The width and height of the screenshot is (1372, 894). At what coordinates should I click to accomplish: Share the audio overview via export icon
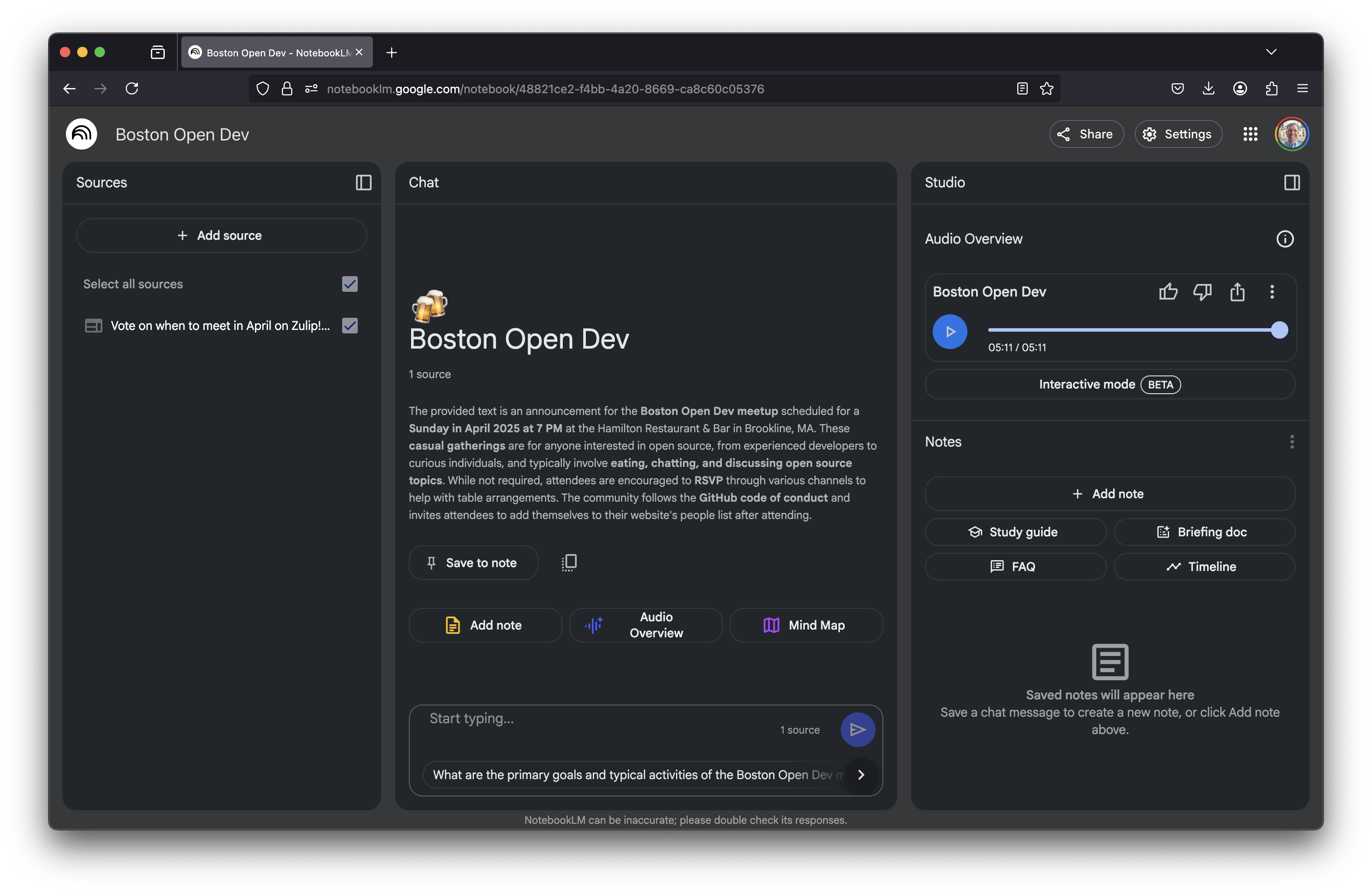point(1237,292)
